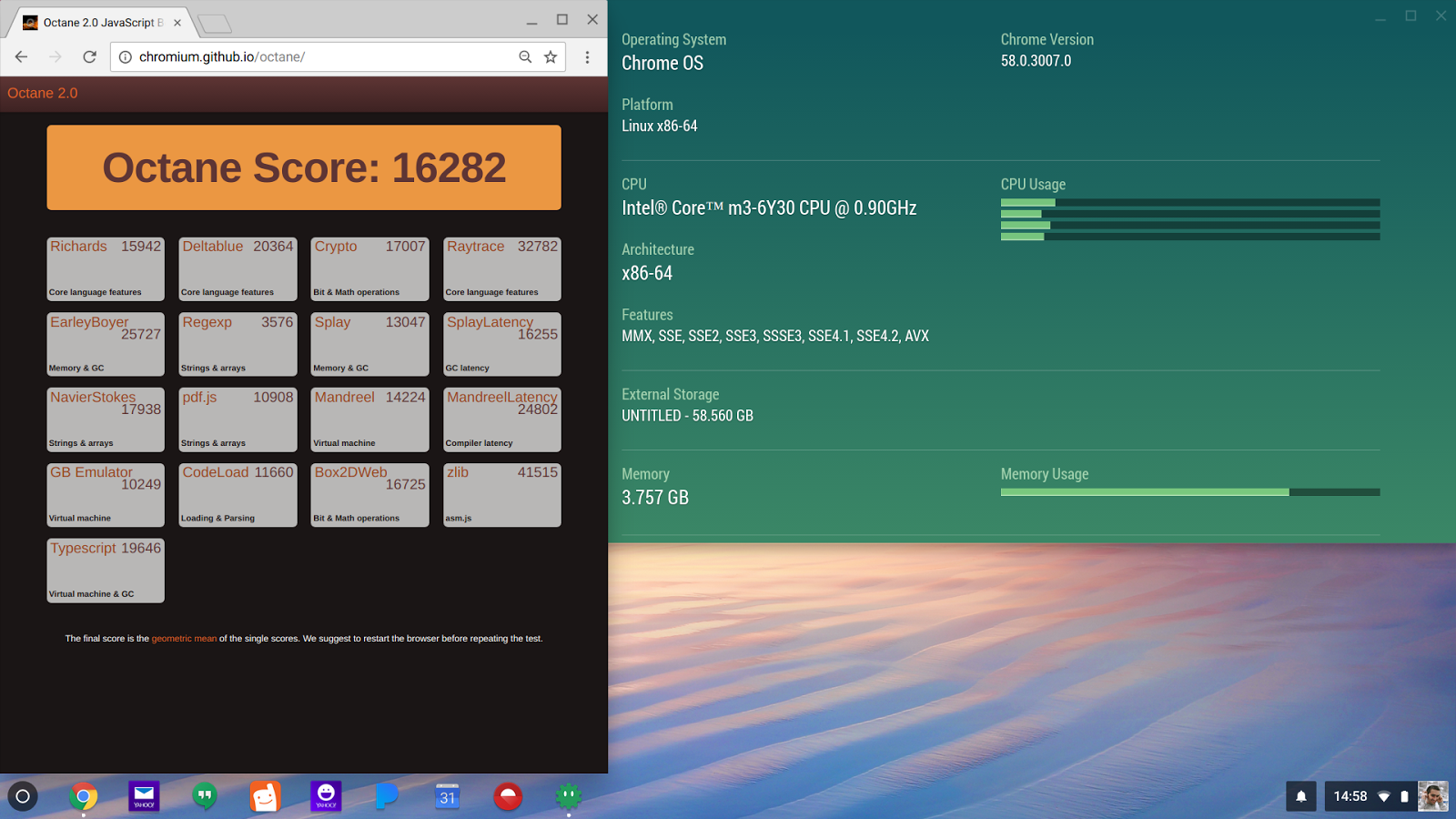This screenshot has height=819, width=1456.
Task: Select the SplayLatency 16255 benchmark tile
Action: (502, 345)
